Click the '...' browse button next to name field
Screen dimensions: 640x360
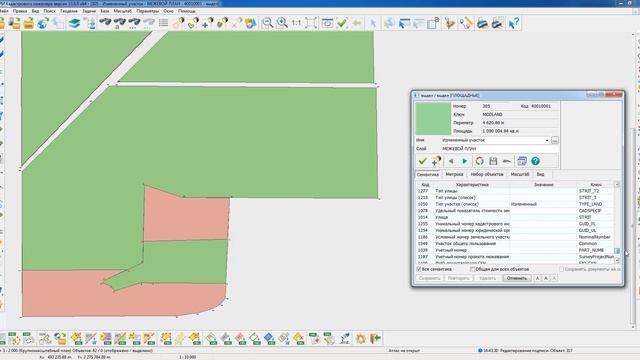coord(555,140)
